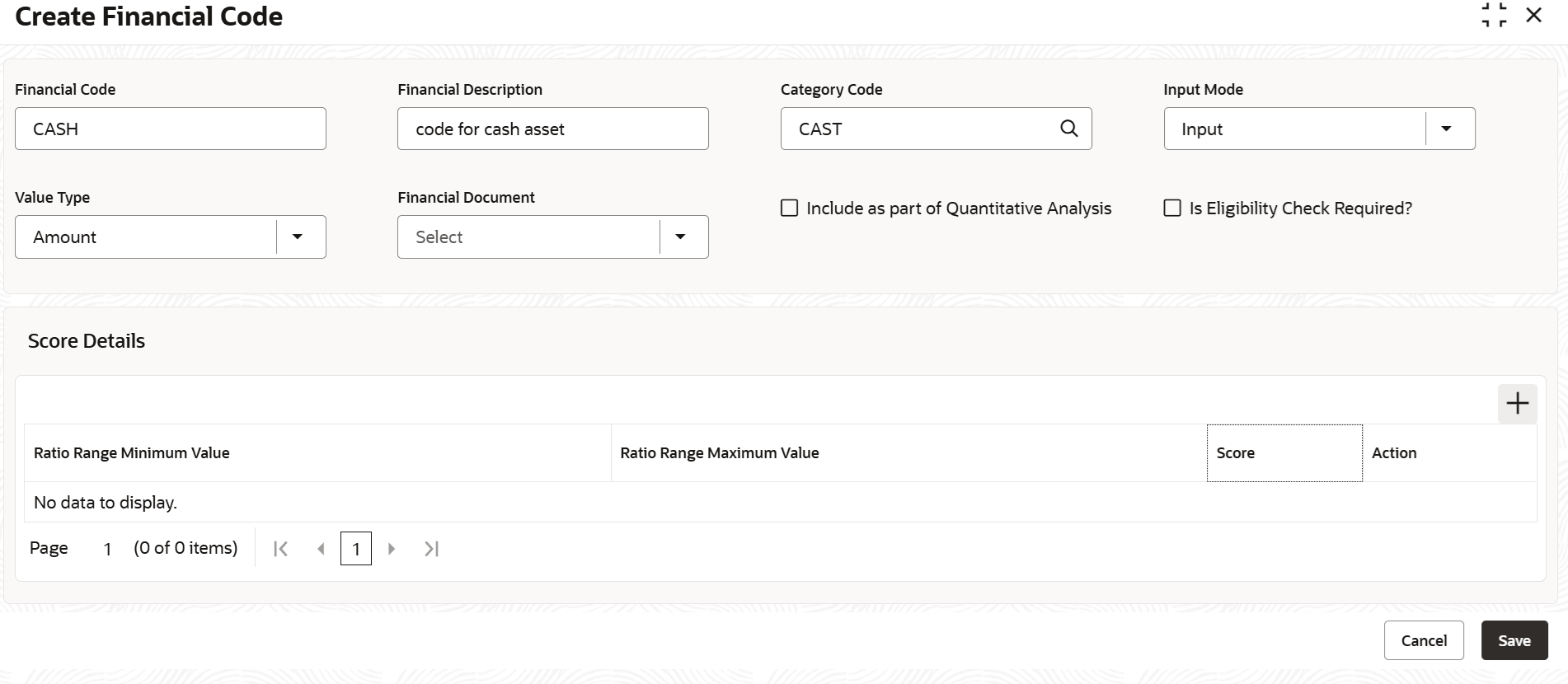Expand the Value Type dropdown
1568x684 pixels.
click(297, 237)
